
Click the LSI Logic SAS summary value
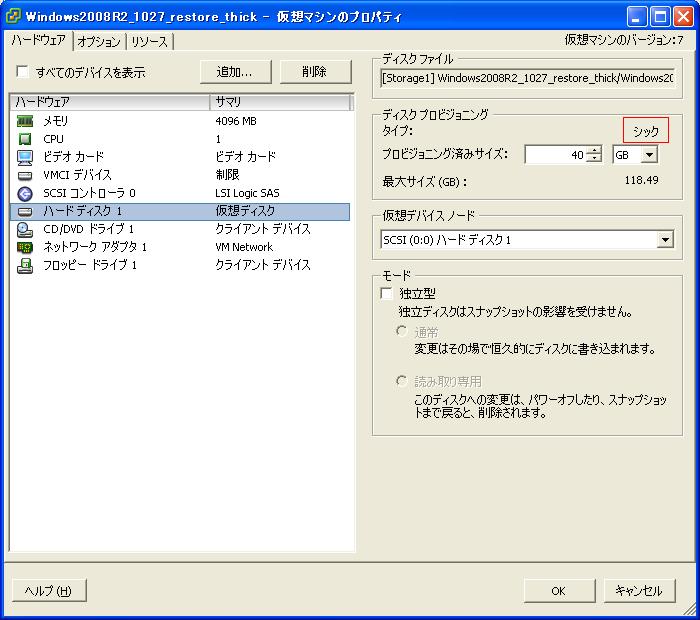tap(247, 193)
